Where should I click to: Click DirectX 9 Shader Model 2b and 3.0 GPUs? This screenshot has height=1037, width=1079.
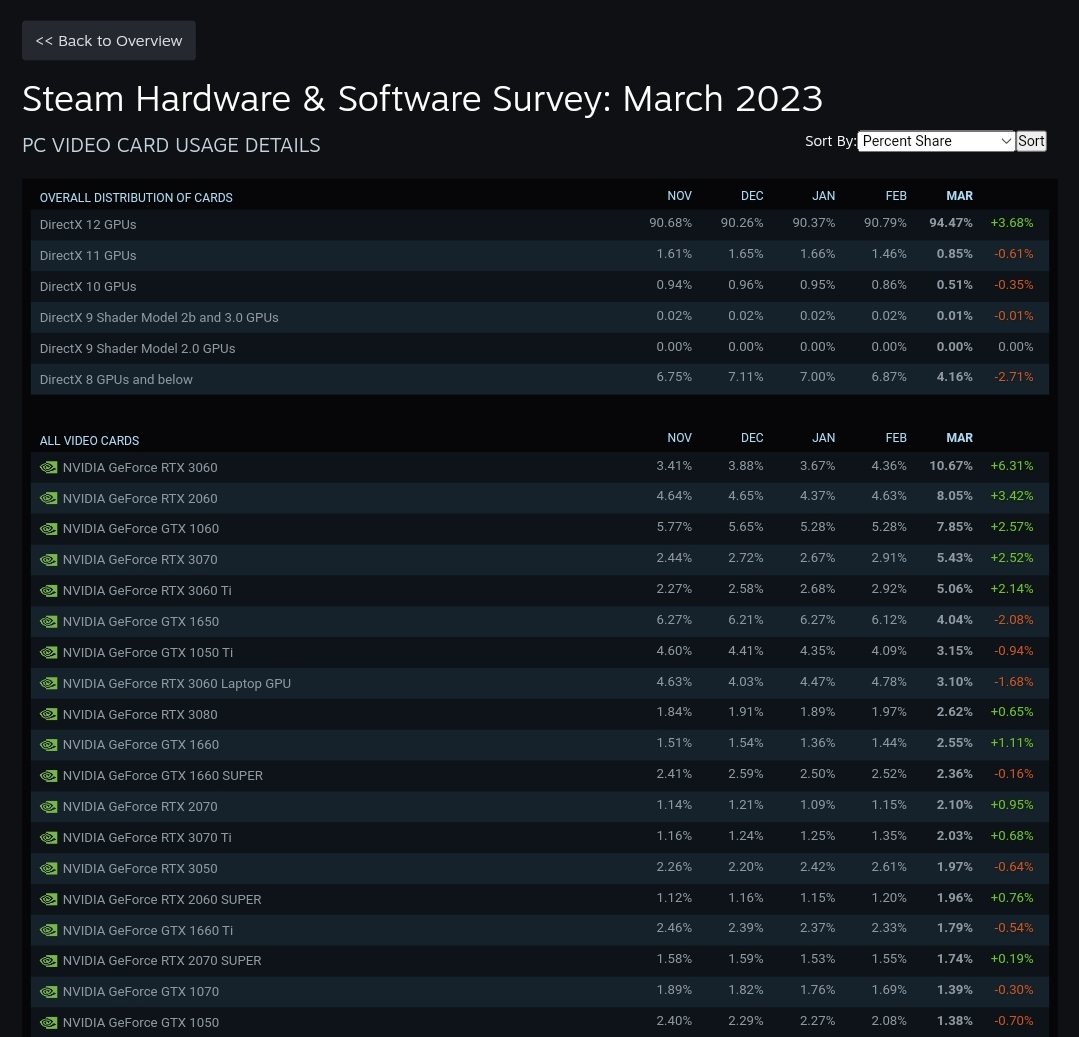[159, 317]
